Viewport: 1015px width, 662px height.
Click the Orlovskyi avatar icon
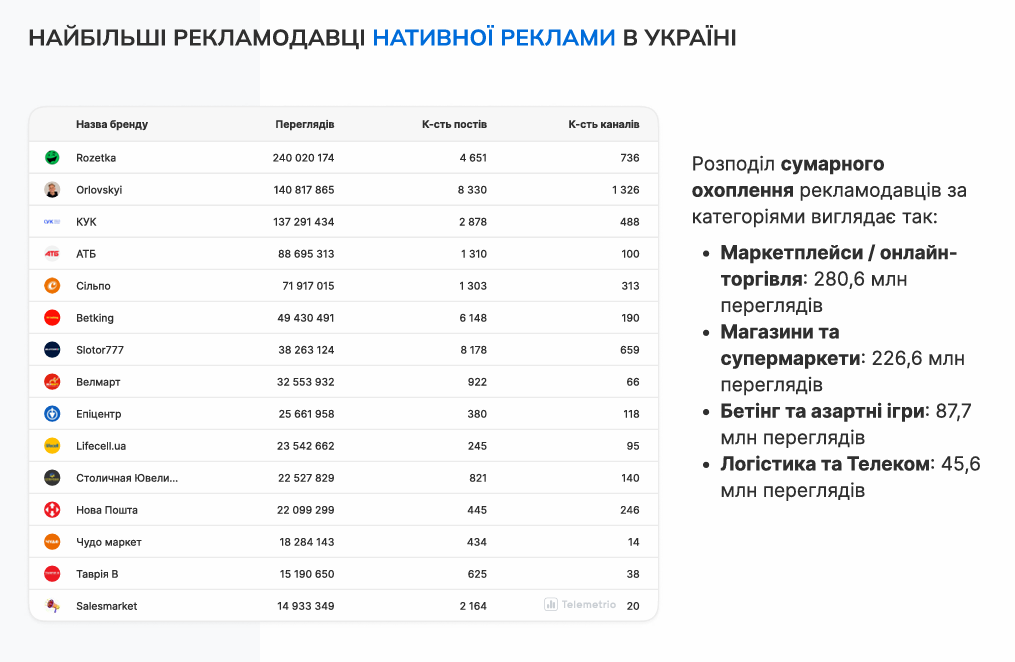pyautogui.click(x=55, y=189)
